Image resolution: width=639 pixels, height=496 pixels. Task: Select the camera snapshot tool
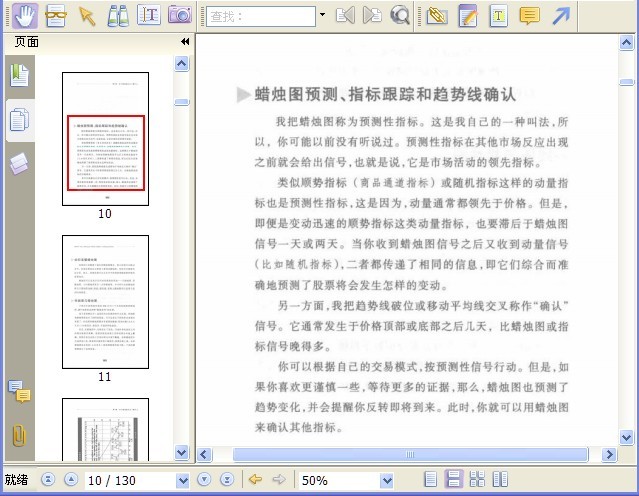pos(180,16)
